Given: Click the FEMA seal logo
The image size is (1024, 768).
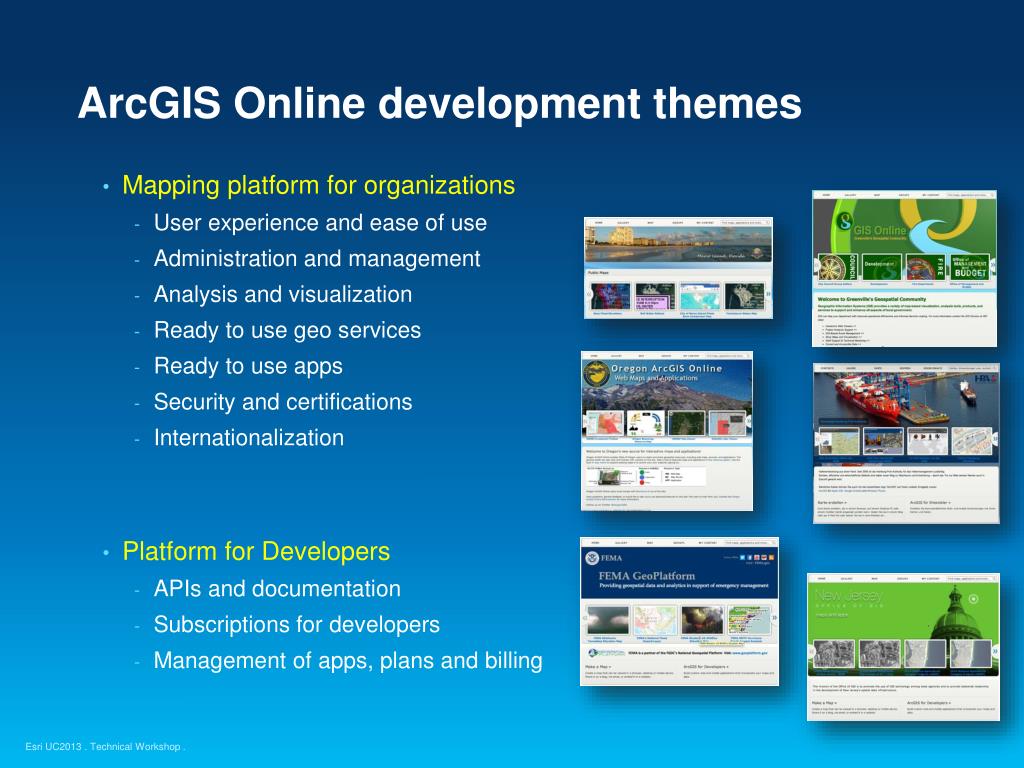Looking at the screenshot, I should [x=592, y=558].
